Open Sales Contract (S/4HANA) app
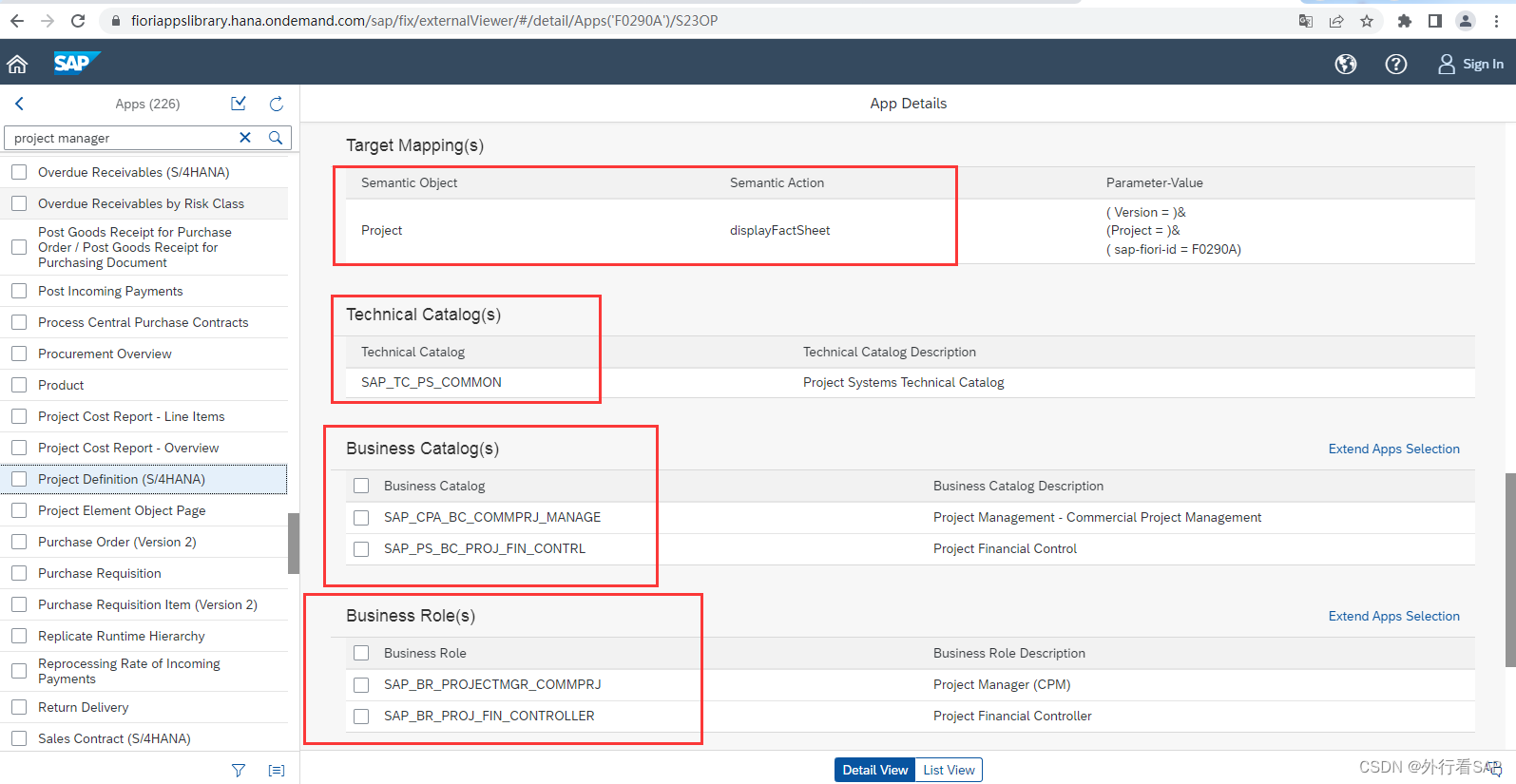 point(114,738)
